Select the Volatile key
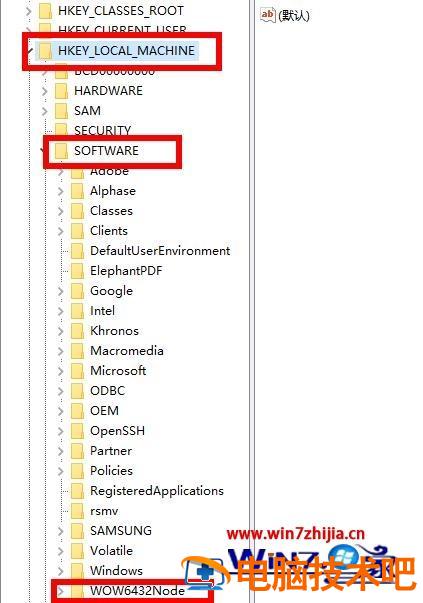 [111, 551]
